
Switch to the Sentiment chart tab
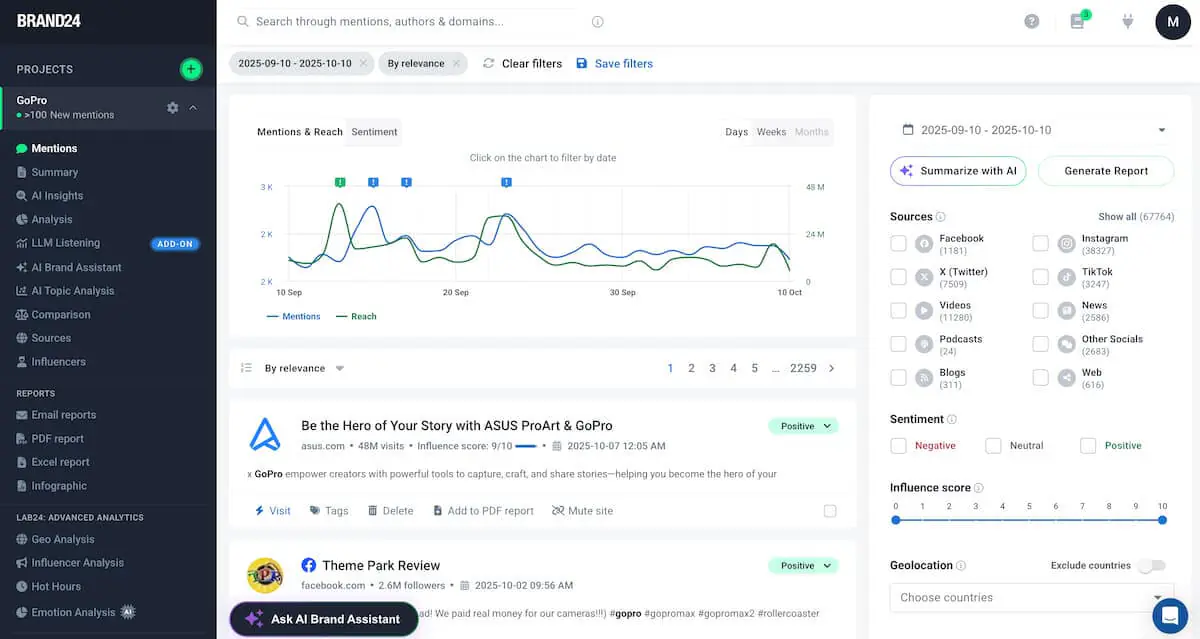click(373, 131)
